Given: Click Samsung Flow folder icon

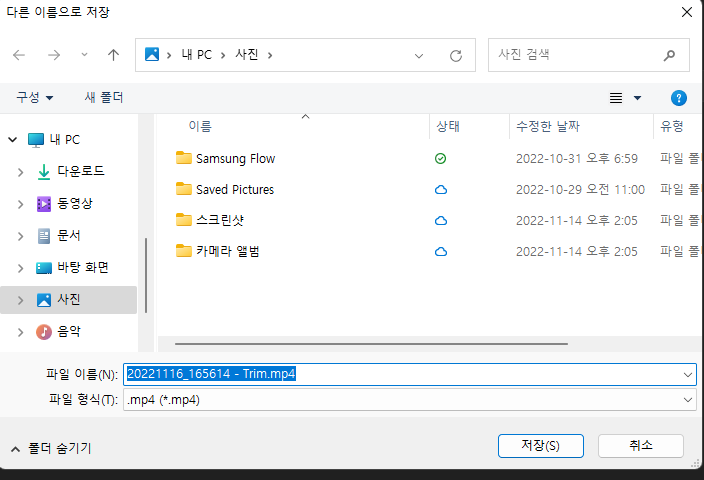Looking at the screenshot, I should pyautogui.click(x=184, y=158).
